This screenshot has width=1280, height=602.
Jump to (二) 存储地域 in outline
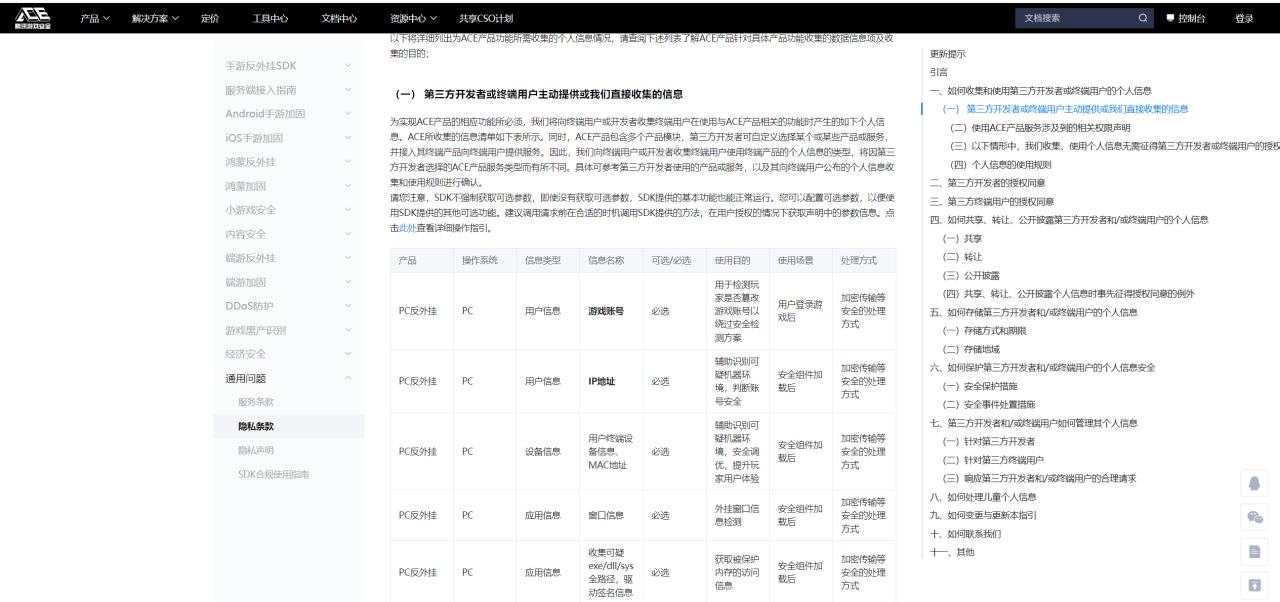[971, 349]
